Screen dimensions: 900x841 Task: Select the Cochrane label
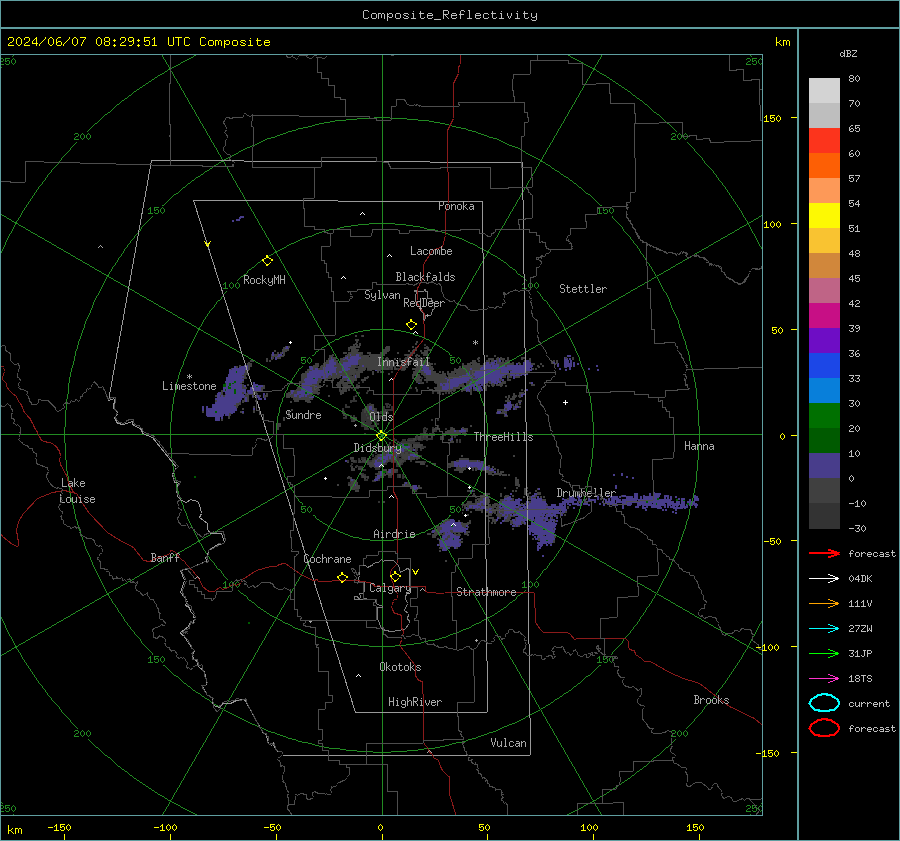[x=327, y=559]
